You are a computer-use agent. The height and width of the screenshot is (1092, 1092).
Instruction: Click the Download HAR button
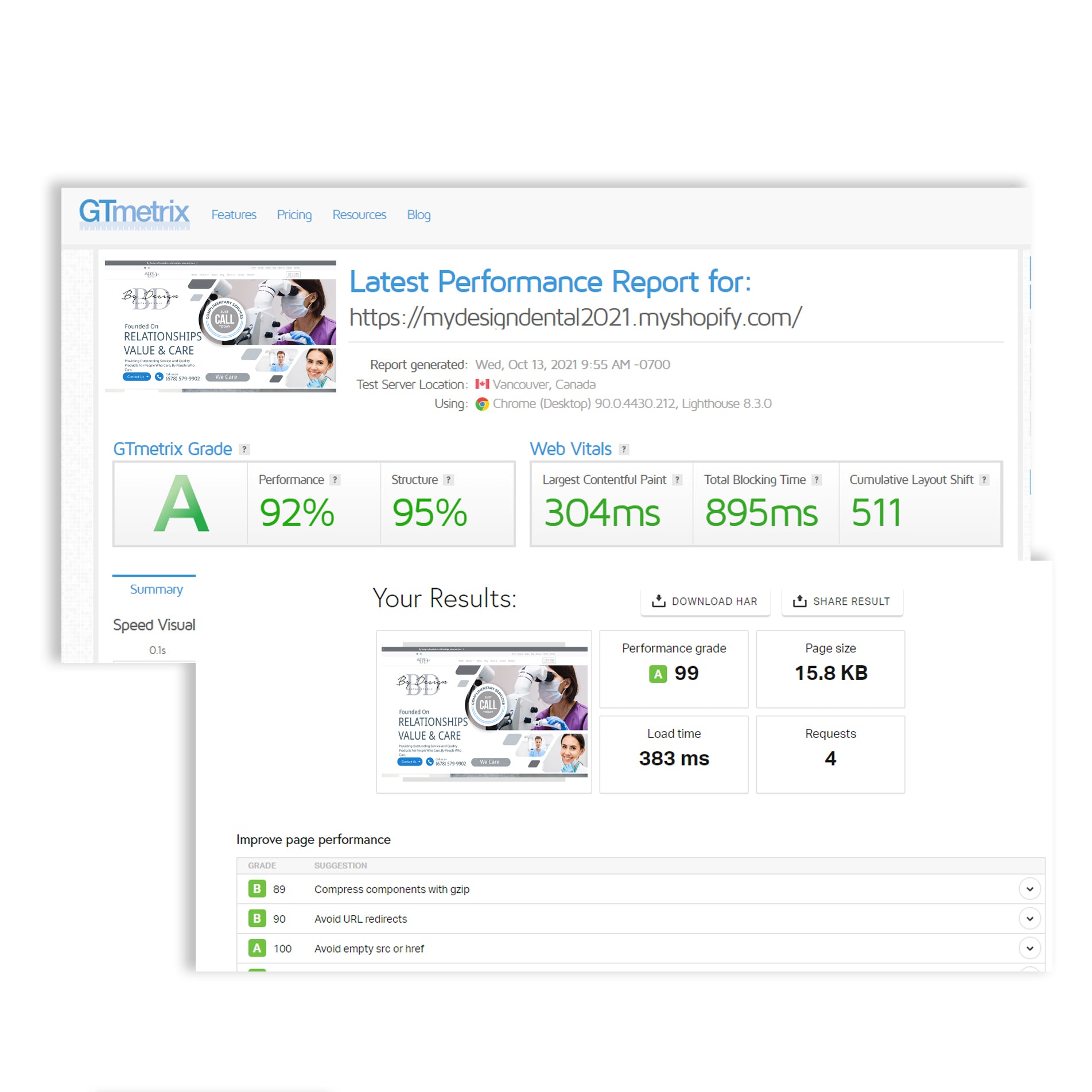point(705,601)
